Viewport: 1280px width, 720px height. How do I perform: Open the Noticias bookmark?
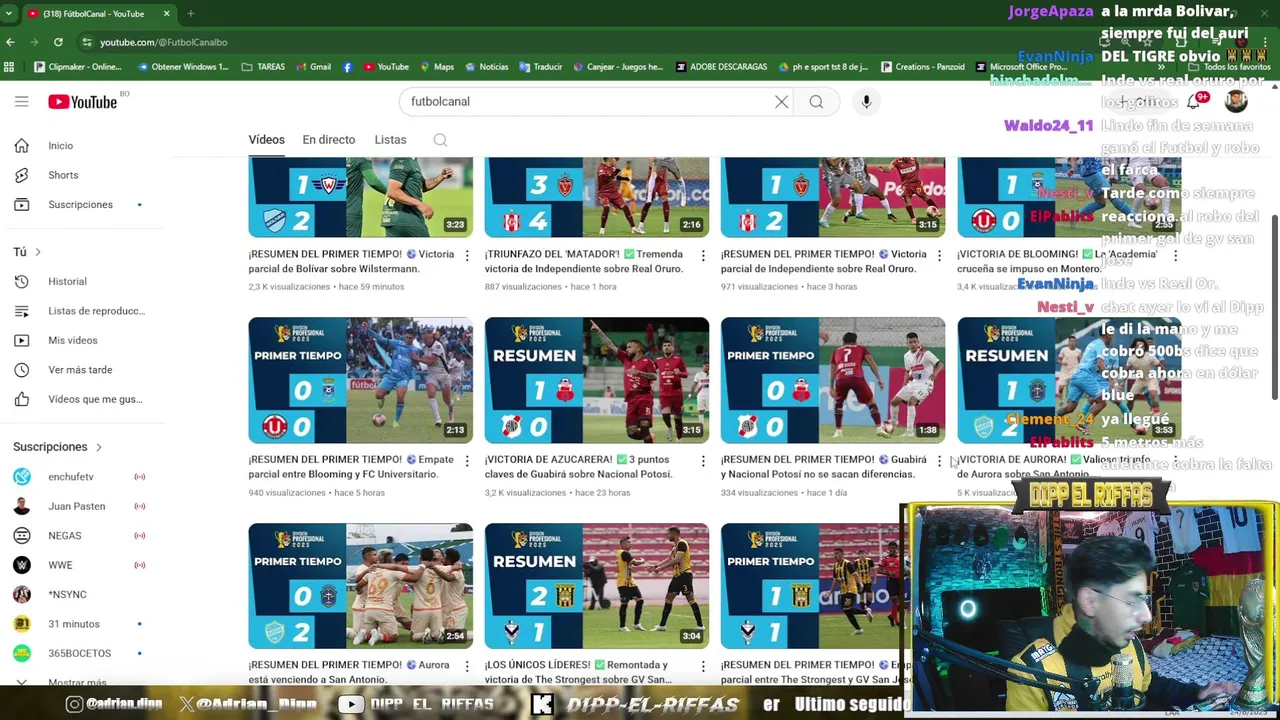[x=486, y=67]
